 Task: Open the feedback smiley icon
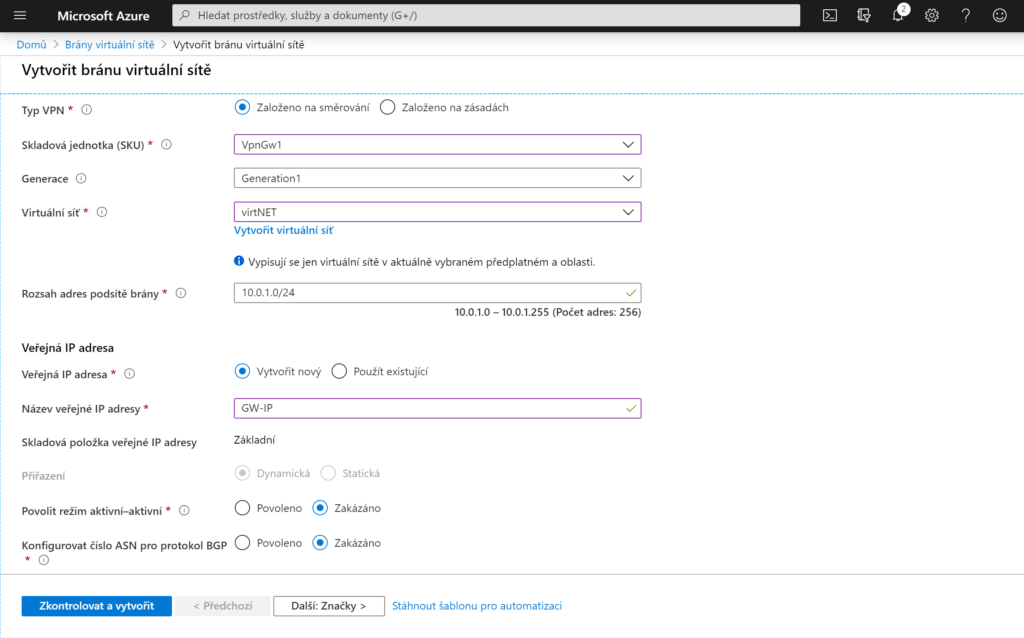pyautogui.click(x=999, y=15)
